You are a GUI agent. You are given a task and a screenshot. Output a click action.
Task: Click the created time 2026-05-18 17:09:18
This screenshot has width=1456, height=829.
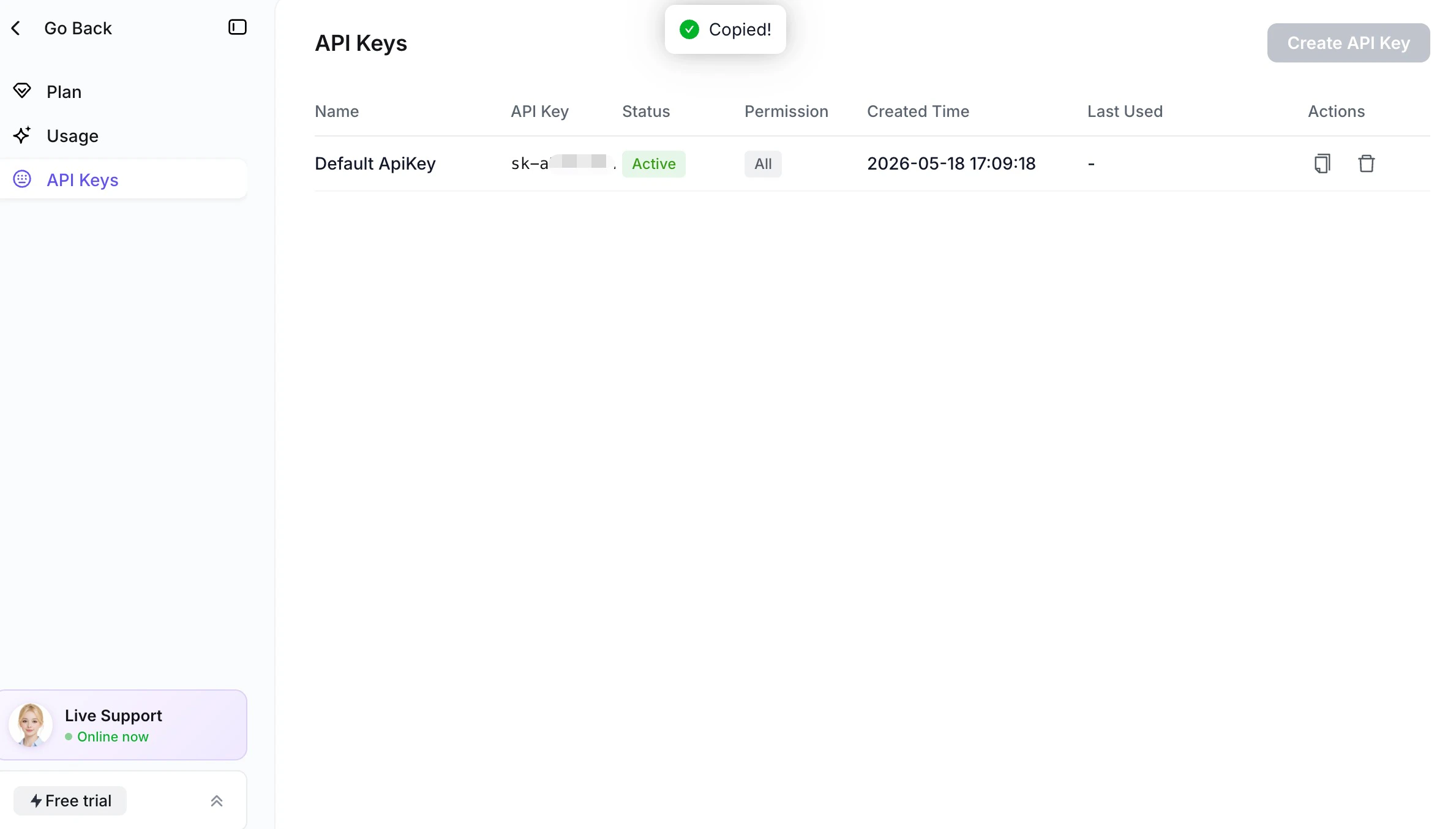pyautogui.click(x=951, y=163)
